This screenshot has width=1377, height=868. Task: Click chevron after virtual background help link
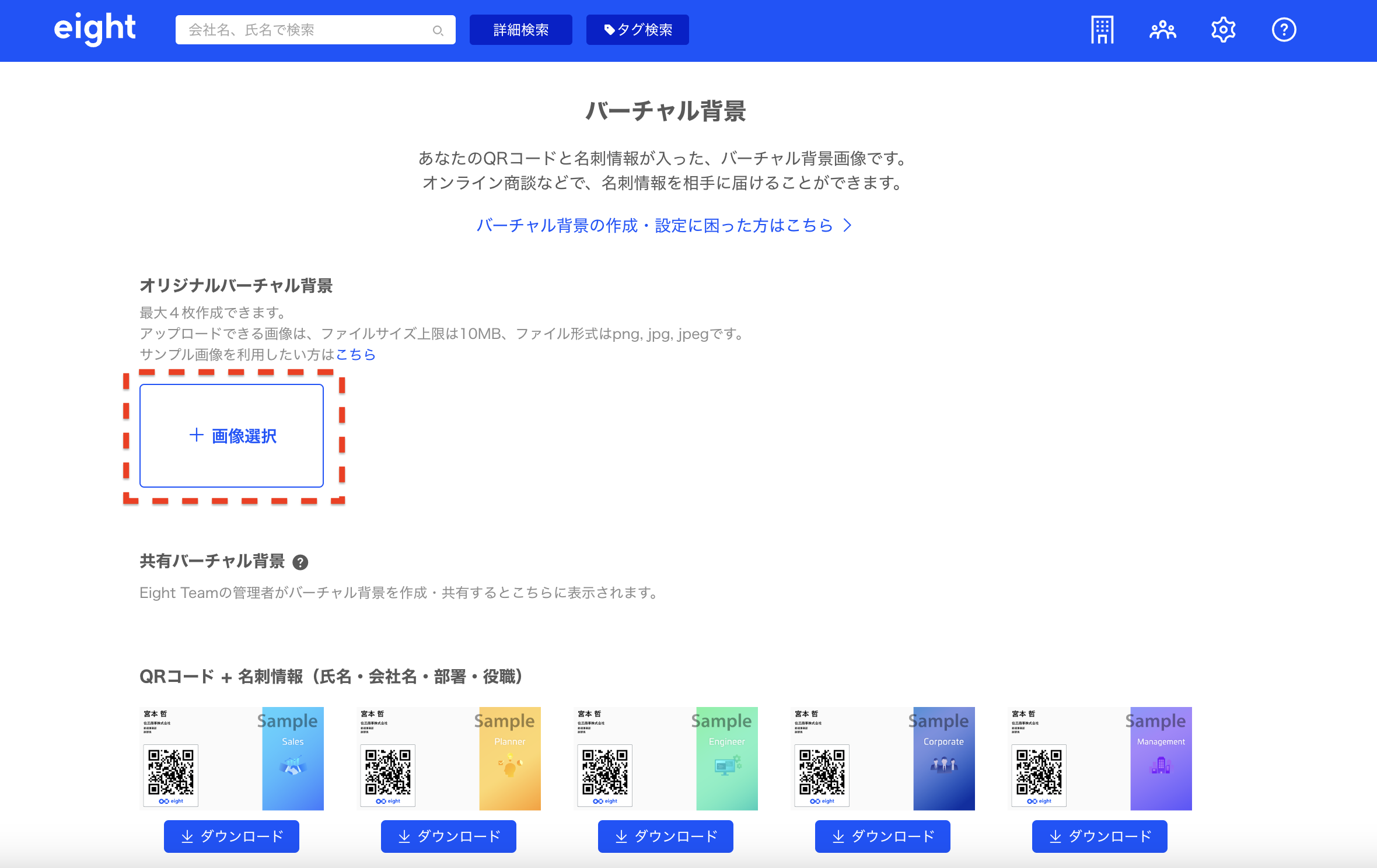pos(848,225)
